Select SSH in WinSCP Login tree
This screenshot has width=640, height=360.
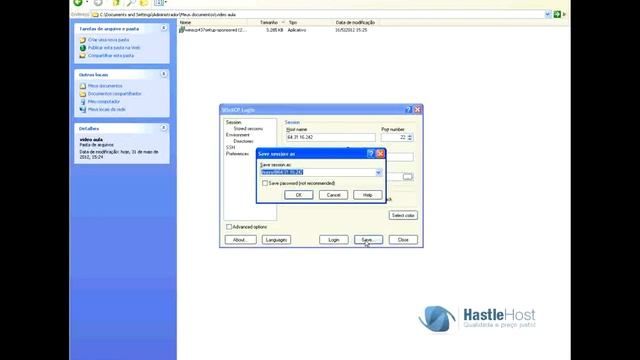pyautogui.click(x=230, y=147)
